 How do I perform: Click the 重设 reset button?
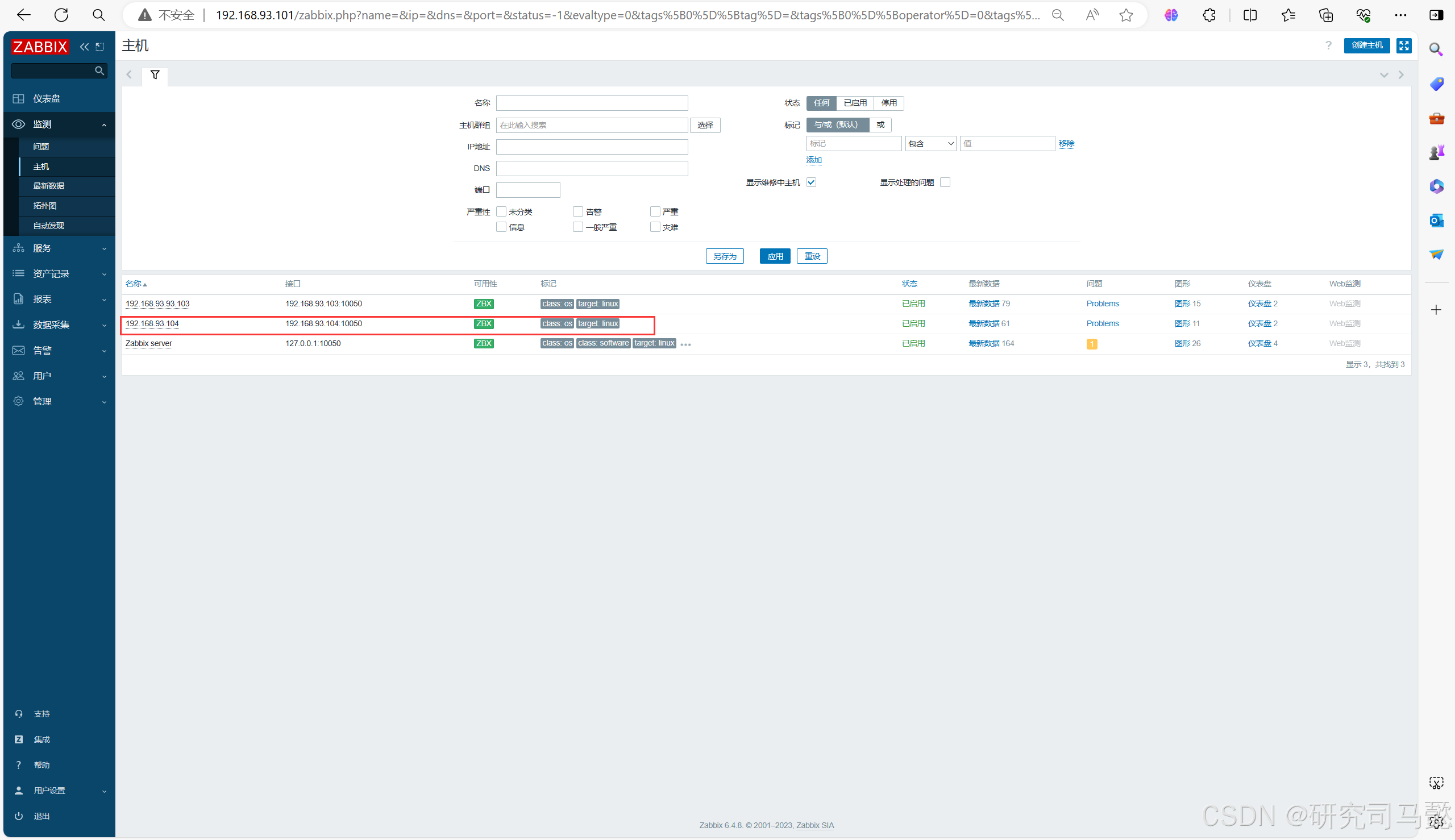pos(812,256)
